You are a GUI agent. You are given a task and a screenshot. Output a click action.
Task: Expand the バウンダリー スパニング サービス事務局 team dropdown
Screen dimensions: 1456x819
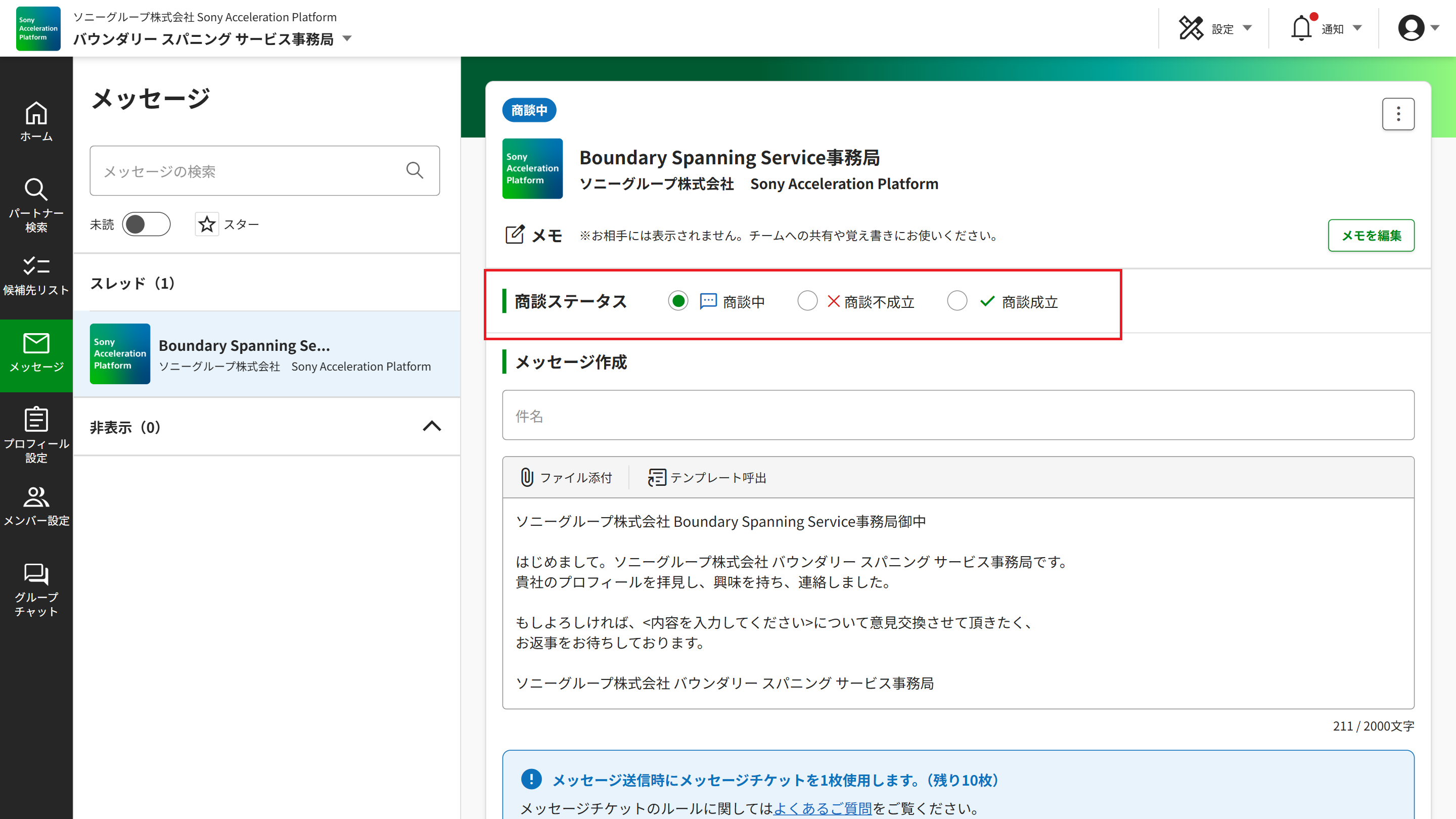[347, 39]
